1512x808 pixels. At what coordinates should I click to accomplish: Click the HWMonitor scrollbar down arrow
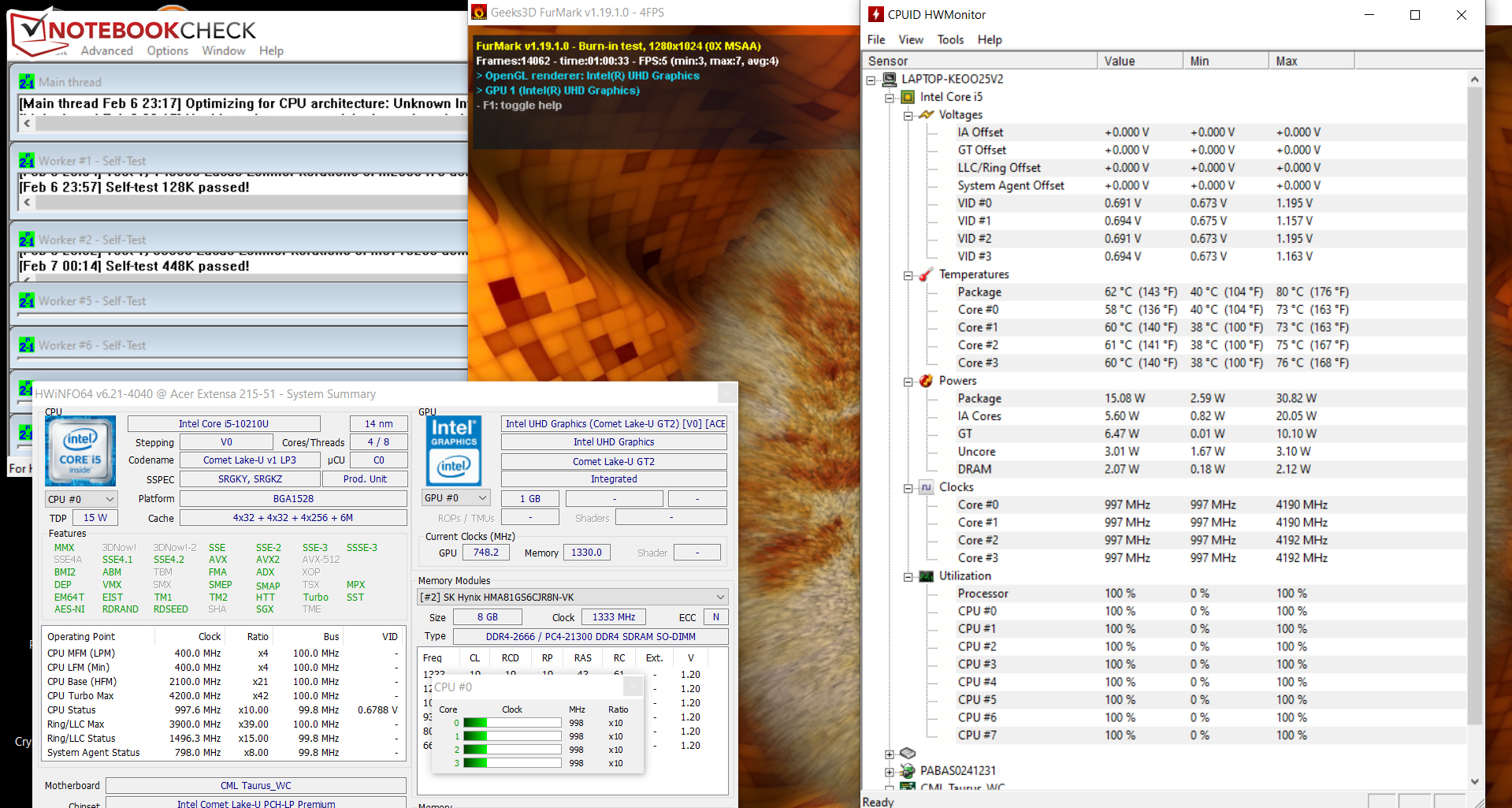tap(1475, 781)
